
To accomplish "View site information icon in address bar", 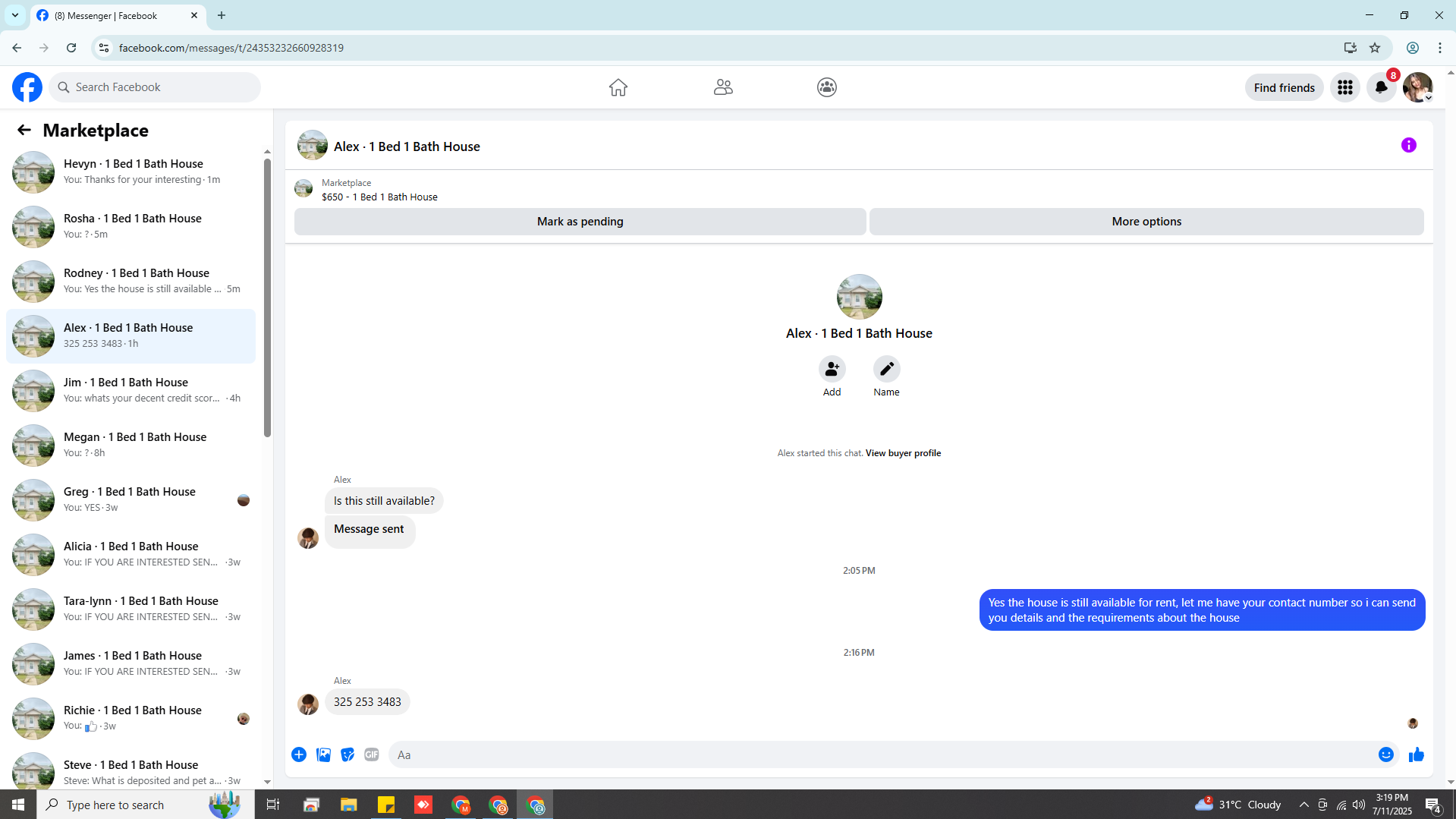I will tap(104, 48).
